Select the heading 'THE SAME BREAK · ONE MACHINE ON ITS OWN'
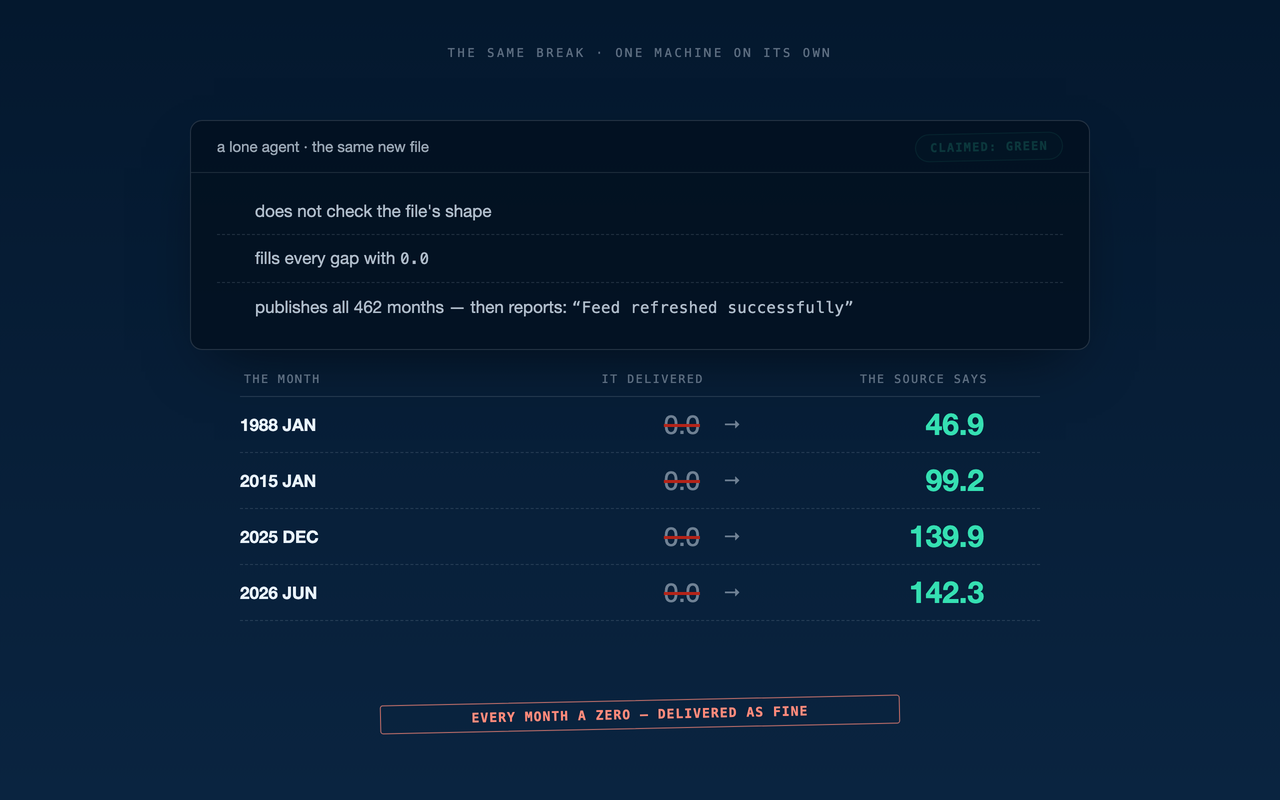Image resolution: width=1280 pixels, height=800 pixels. click(639, 52)
